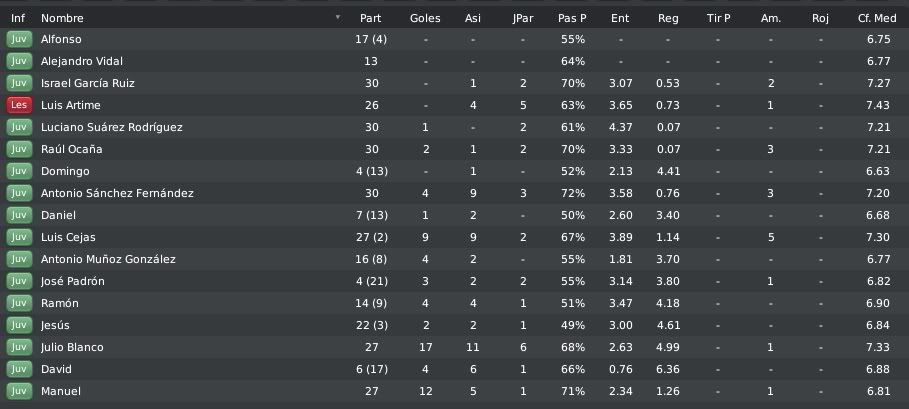
Task: Open player Julio Blanco's profile
Action: (72, 347)
